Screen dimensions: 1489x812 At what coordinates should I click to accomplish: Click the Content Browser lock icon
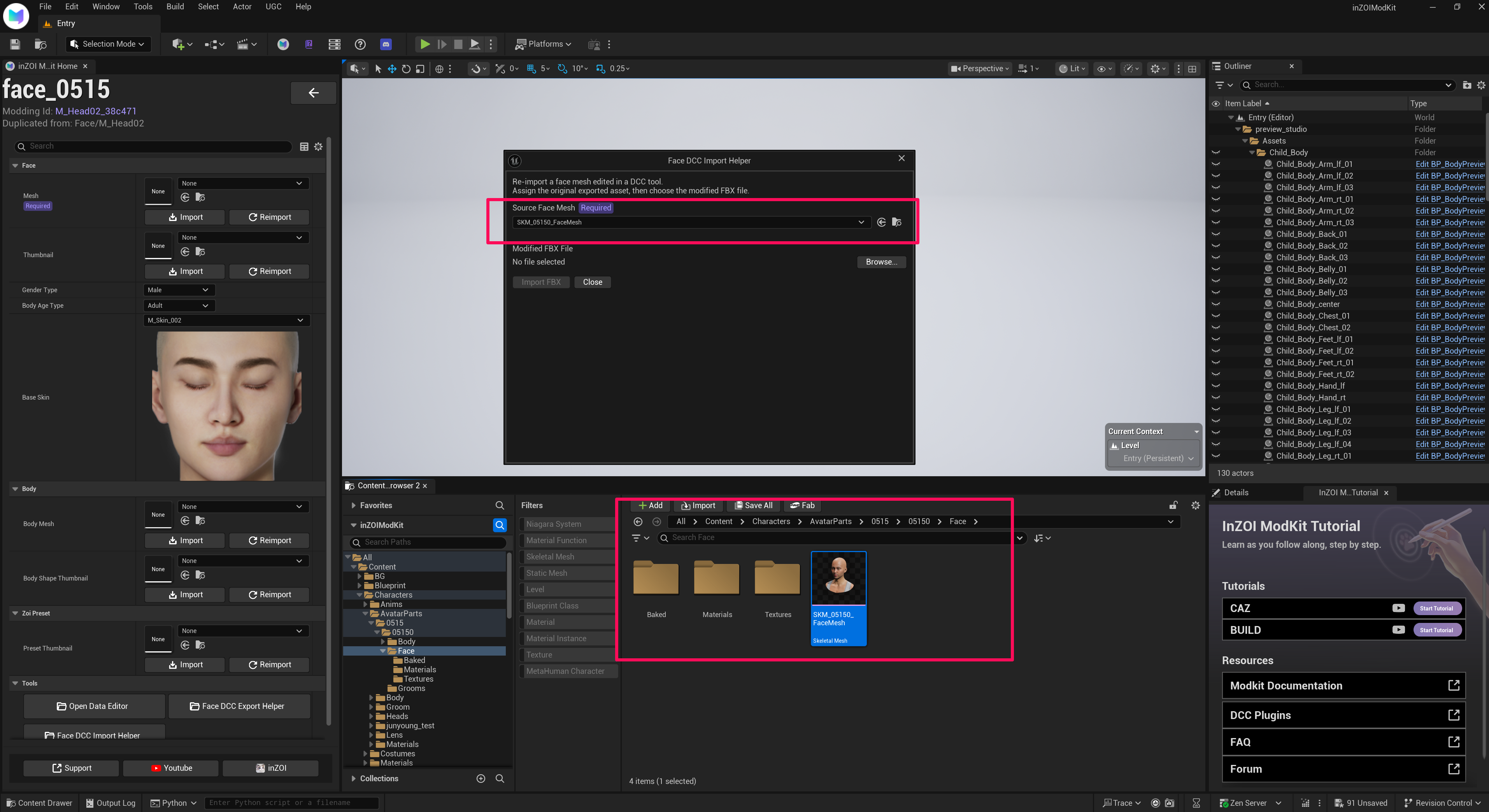pyautogui.click(x=1173, y=506)
